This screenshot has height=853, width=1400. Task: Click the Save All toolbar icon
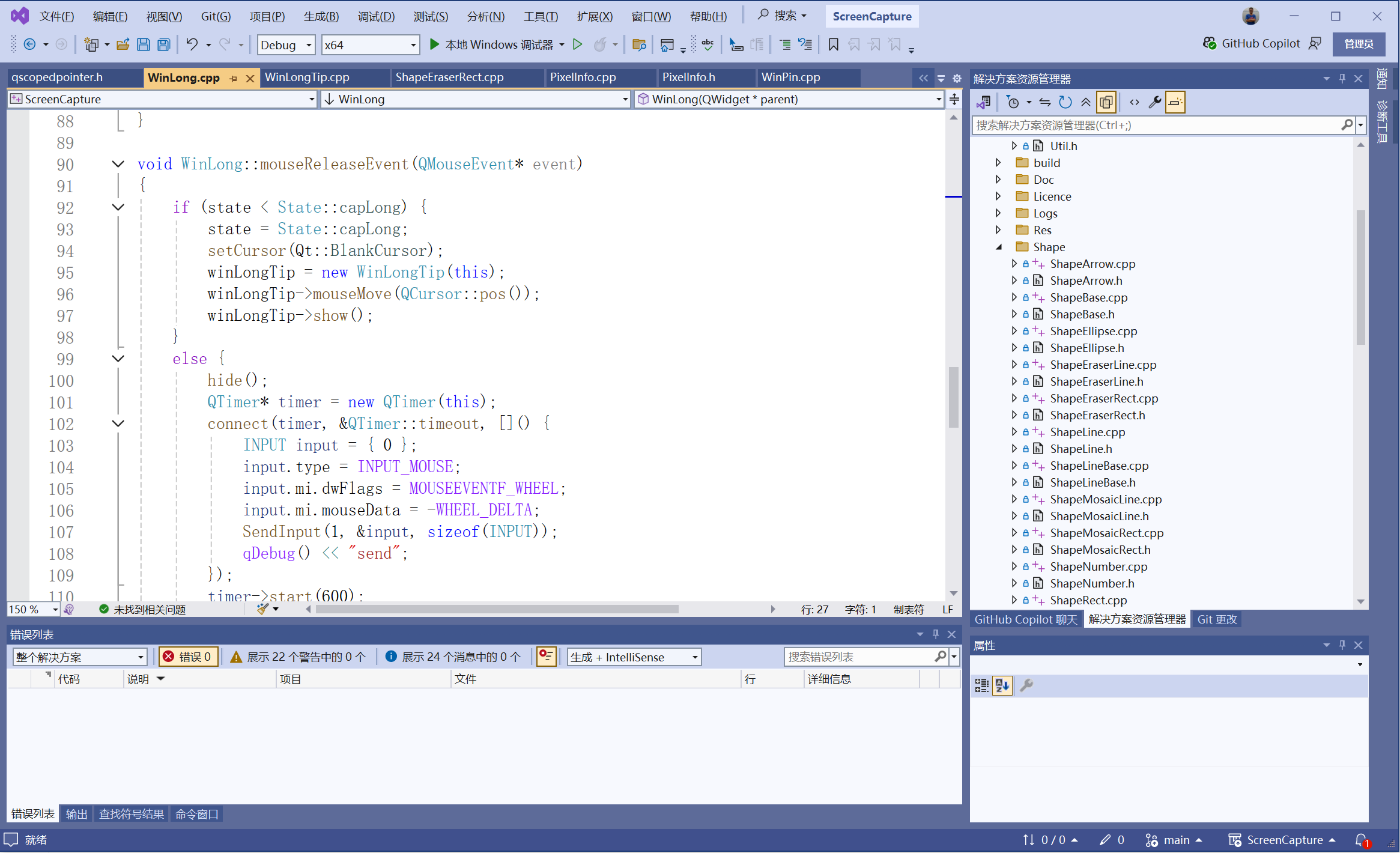point(164,44)
